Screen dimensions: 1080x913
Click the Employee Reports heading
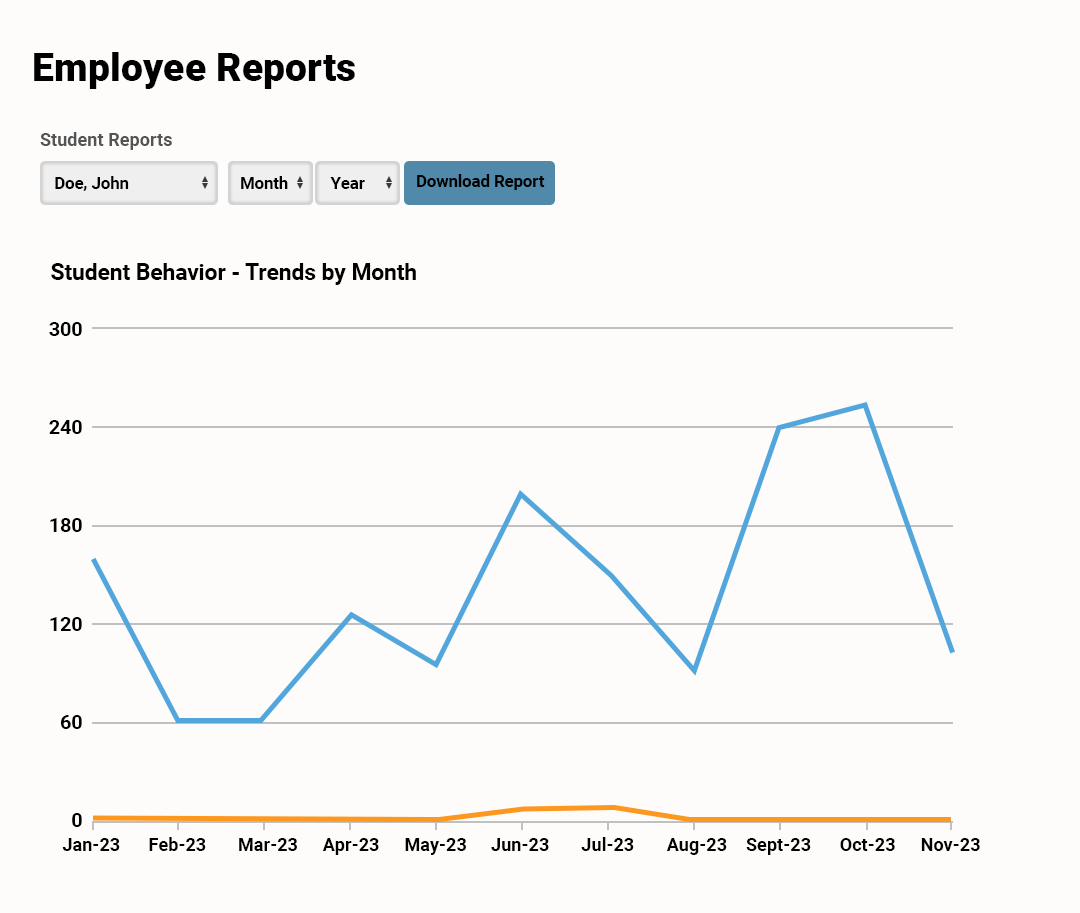coord(194,68)
